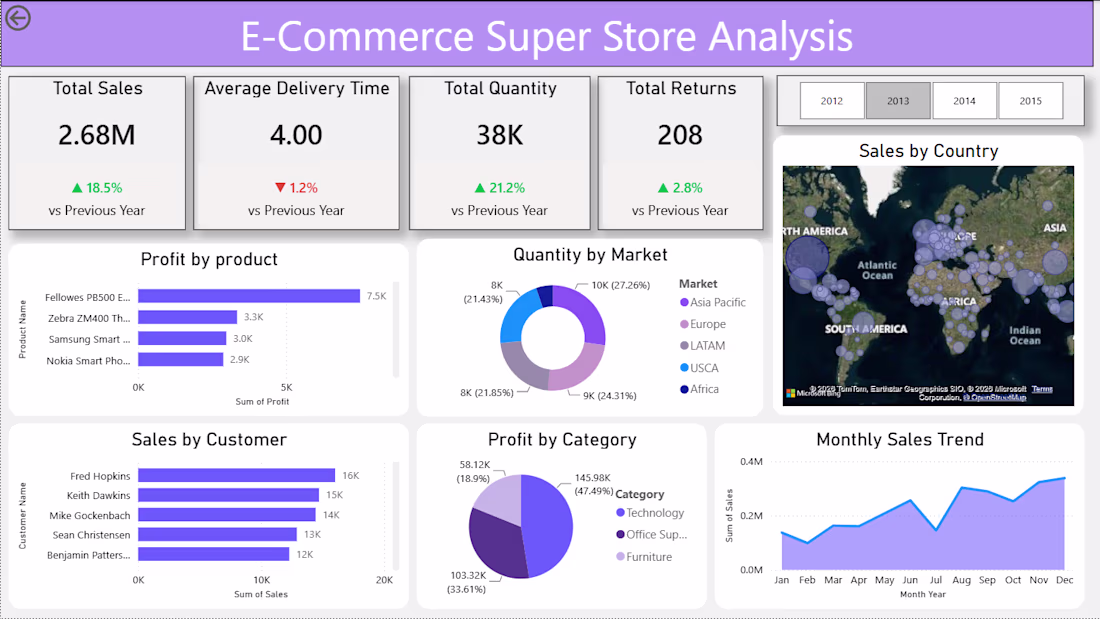
Task: Click the LATAM legend color dot
Action: pyautogui.click(x=684, y=345)
